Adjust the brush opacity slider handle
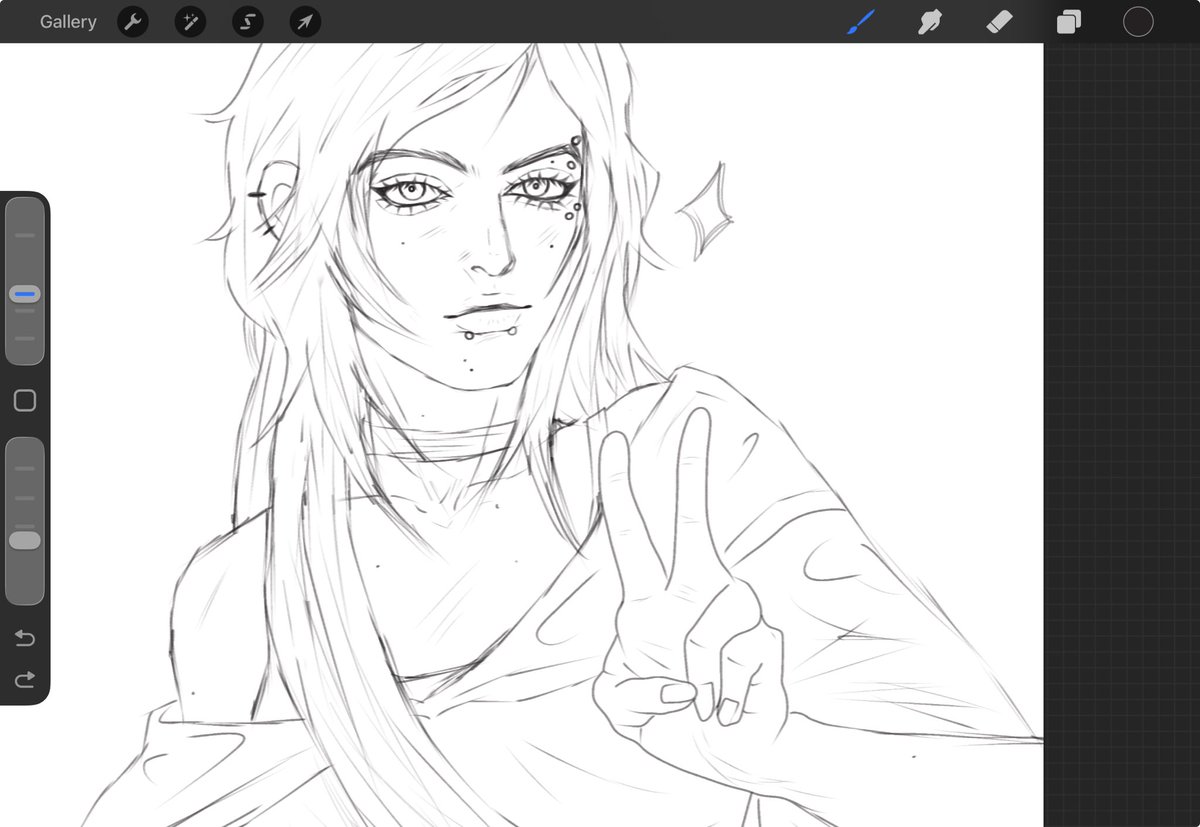The height and width of the screenshot is (827, 1200). pyautogui.click(x=25, y=540)
